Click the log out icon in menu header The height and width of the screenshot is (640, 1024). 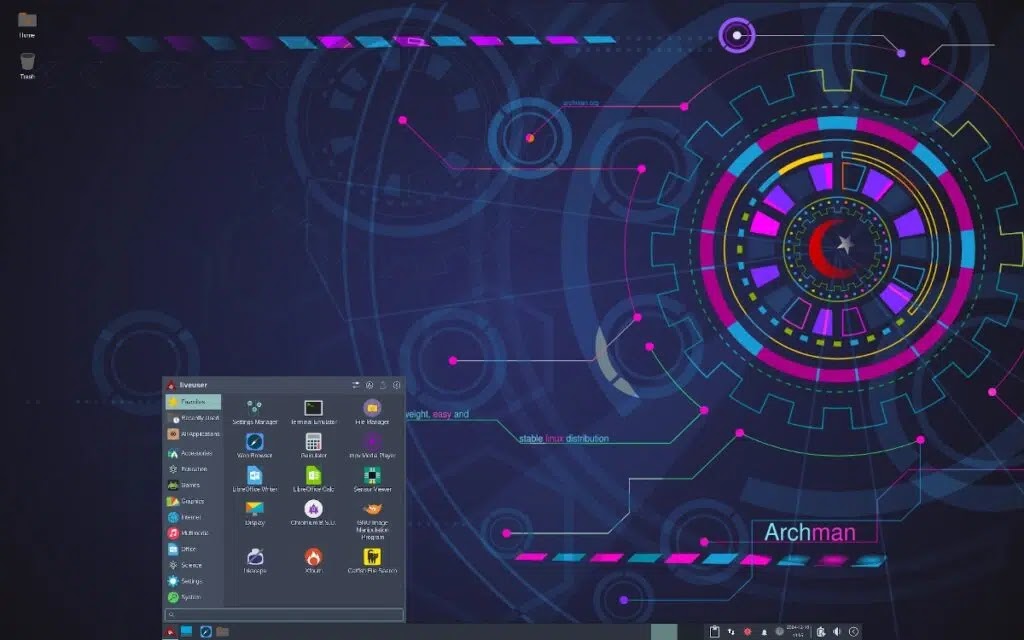[396, 385]
